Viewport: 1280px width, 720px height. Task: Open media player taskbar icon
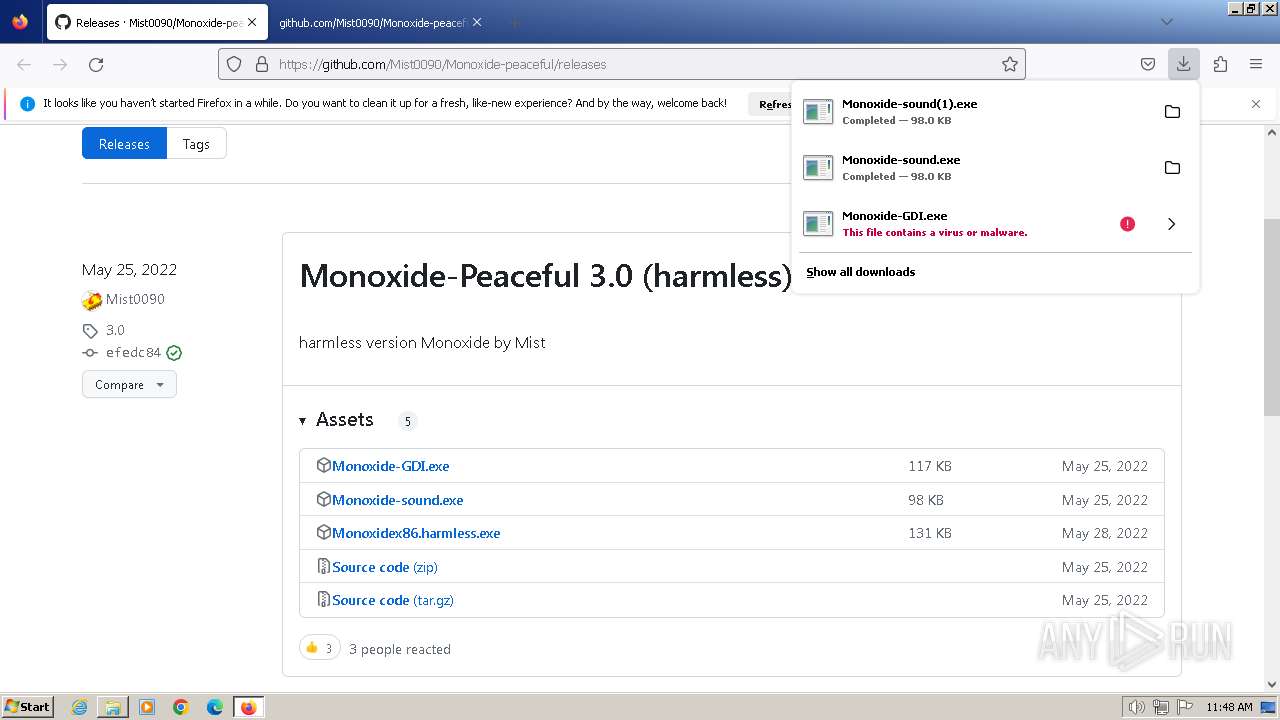pyautogui.click(x=147, y=707)
